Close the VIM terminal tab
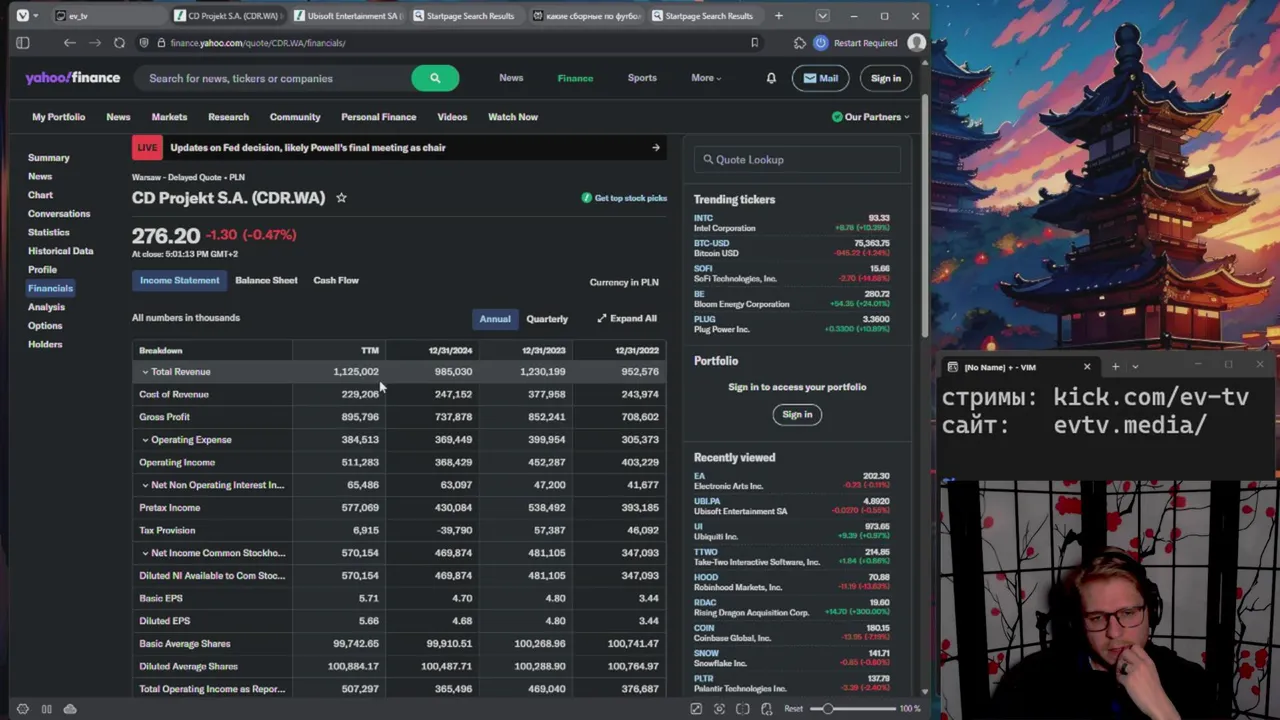1280x720 pixels. click(1087, 367)
